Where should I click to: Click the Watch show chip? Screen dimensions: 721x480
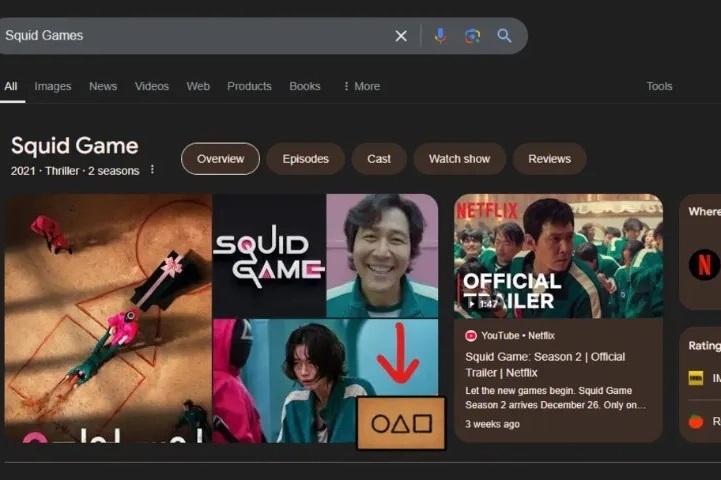click(x=459, y=159)
